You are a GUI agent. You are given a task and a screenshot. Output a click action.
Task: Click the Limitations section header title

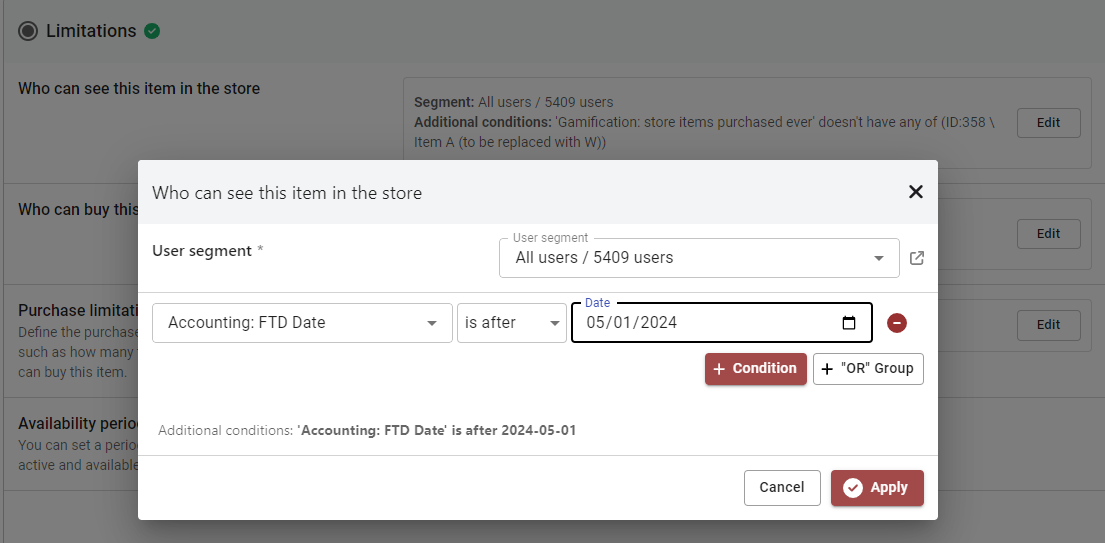pos(91,31)
